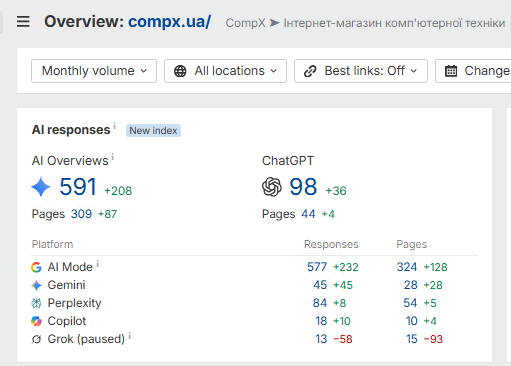This screenshot has height=366, width=511.
Task: Click the Copilot platform label
Action: 67,321
